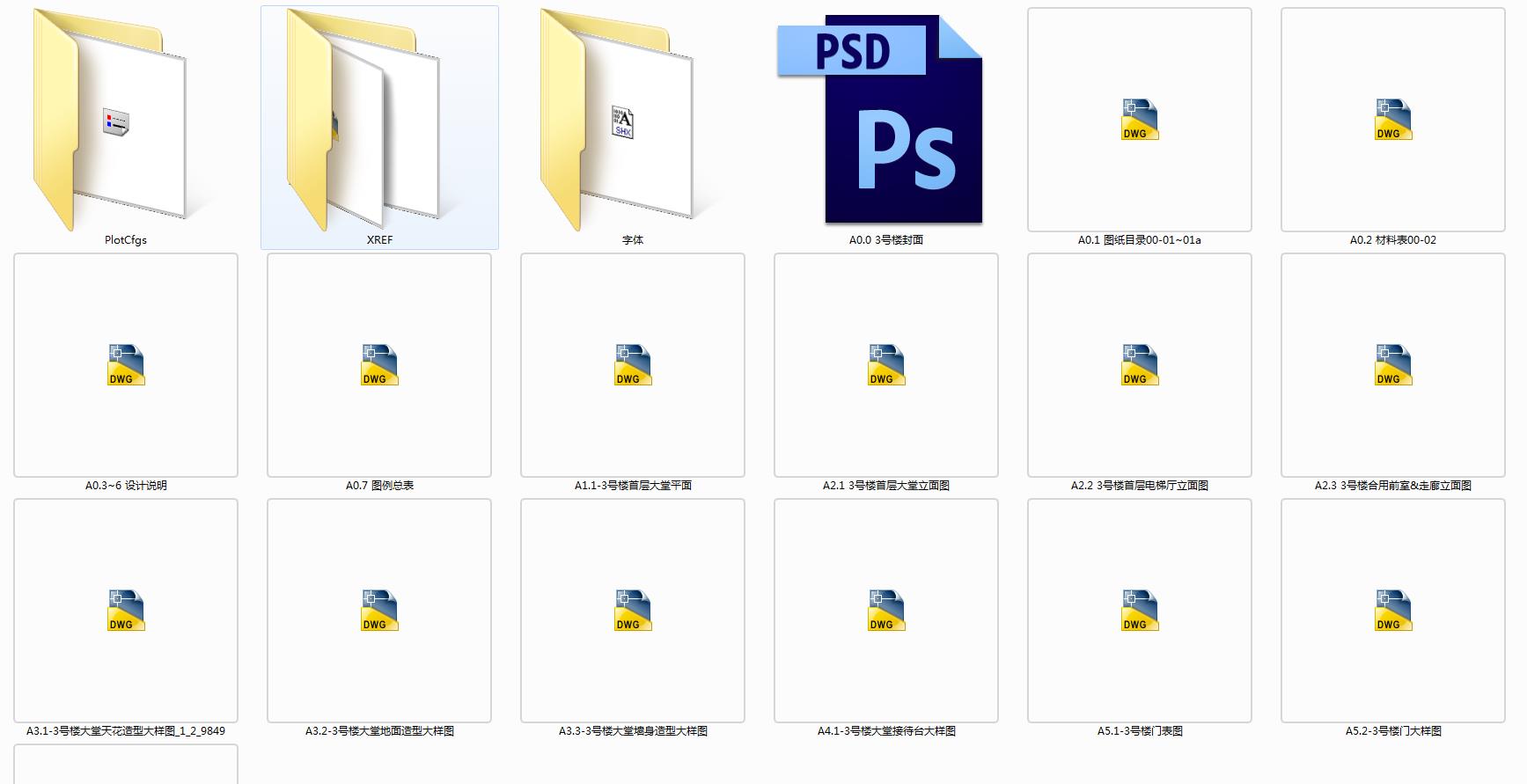Viewport: 1527px width, 784px height.
Task: Select the A0.0 3号楼封面 PSD file icon
Action: (879, 120)
